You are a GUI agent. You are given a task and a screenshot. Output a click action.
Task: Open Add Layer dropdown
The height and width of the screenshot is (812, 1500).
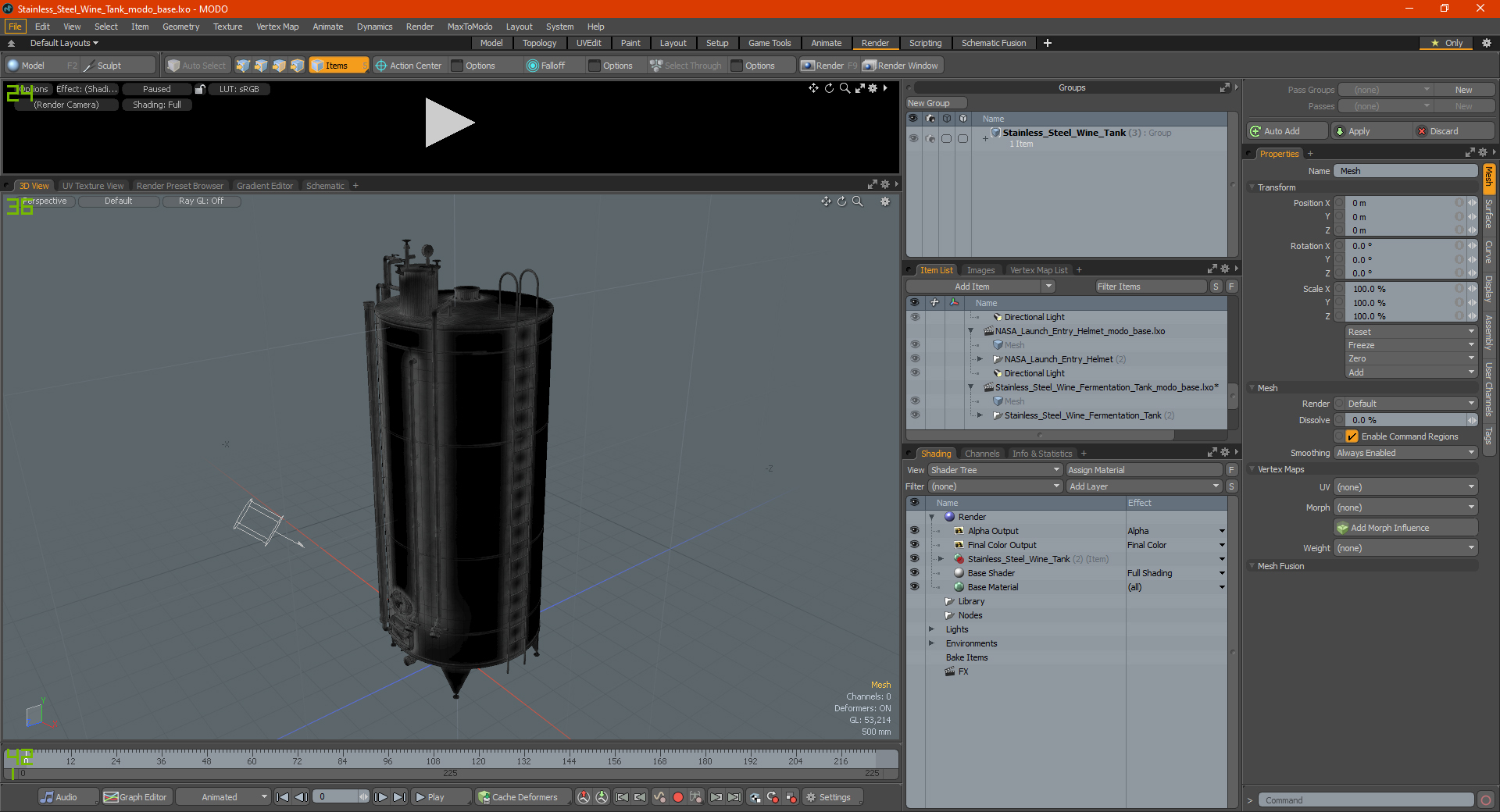(x=1145, y=486)
